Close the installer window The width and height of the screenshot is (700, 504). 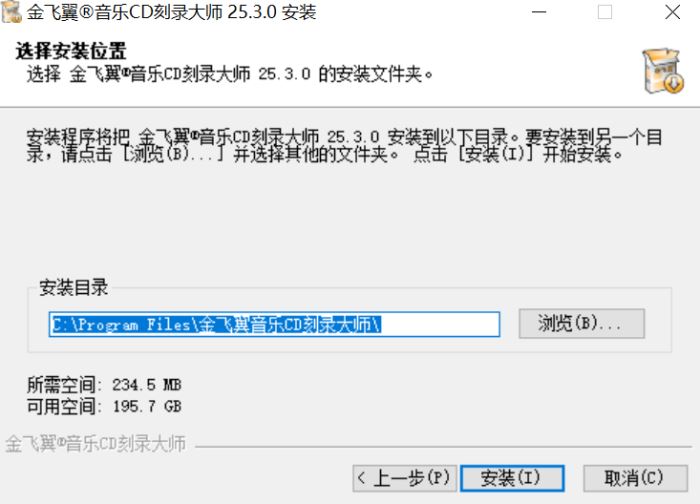672,12
